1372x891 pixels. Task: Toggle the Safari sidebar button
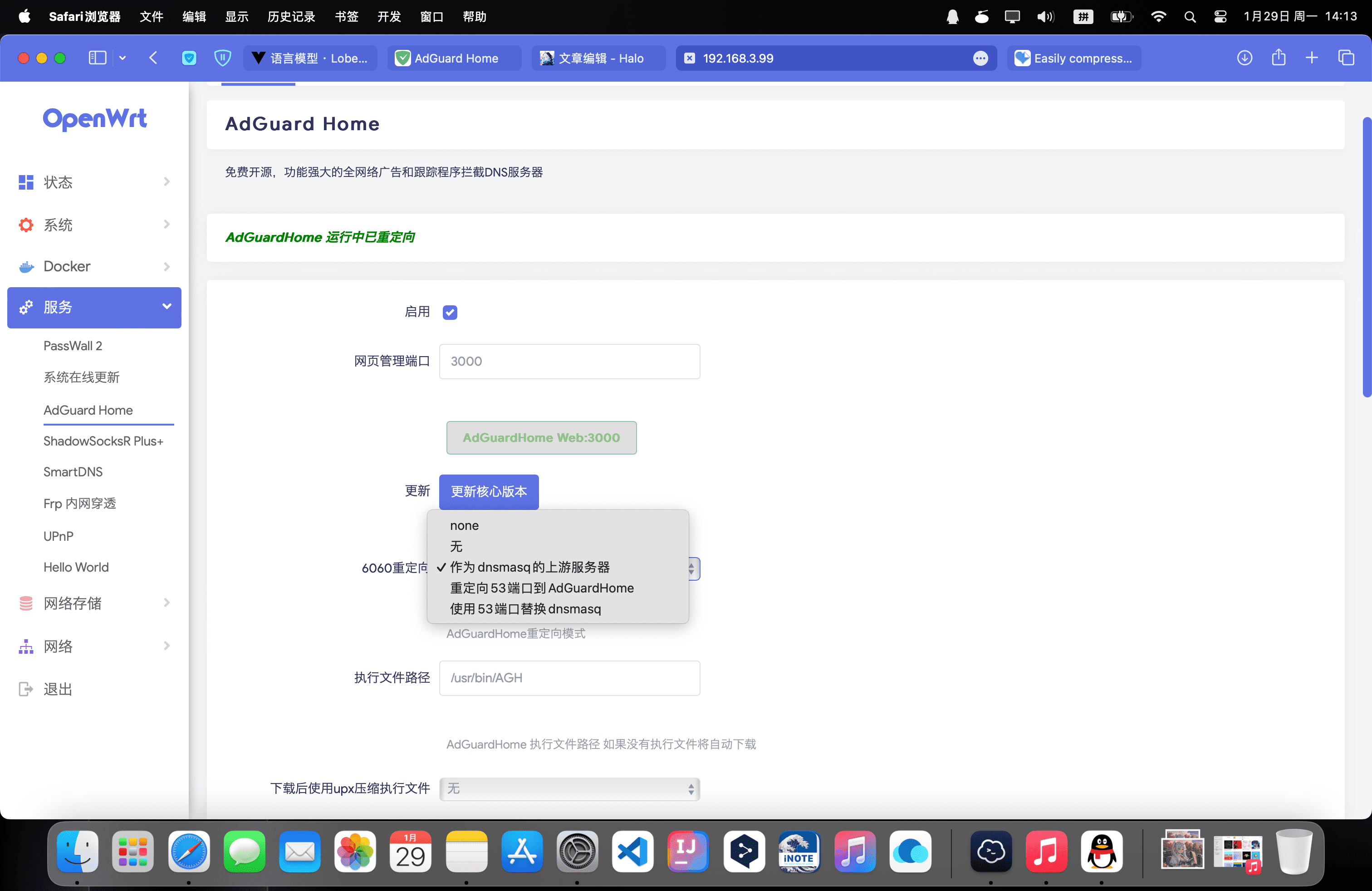(x=97, y=58)
